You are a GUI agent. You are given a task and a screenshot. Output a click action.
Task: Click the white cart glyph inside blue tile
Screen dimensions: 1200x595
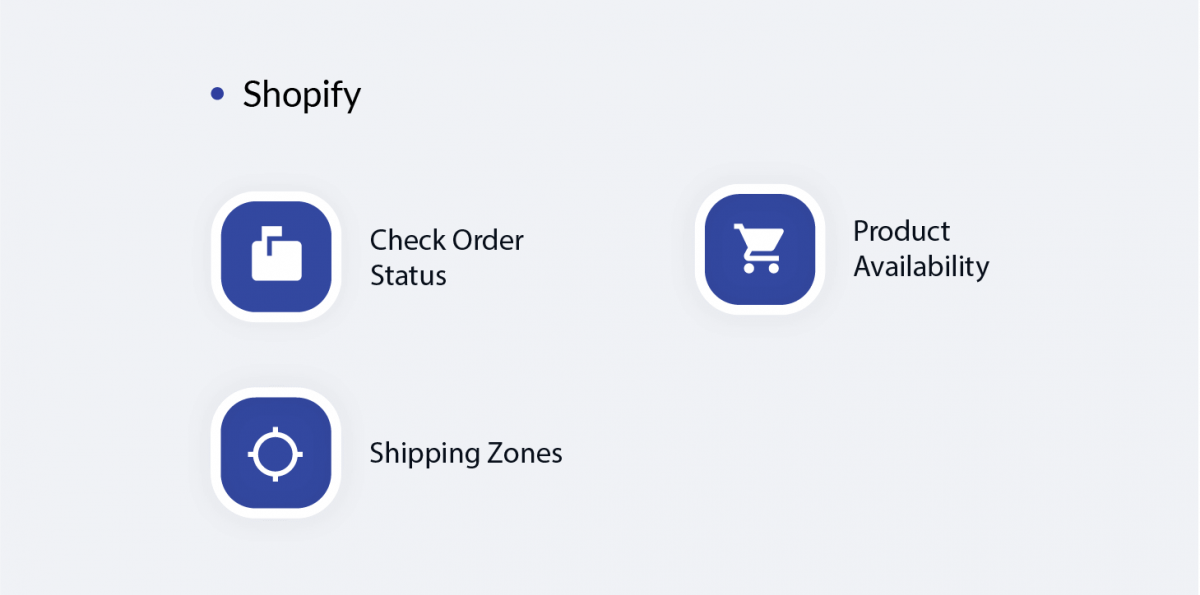757,248
